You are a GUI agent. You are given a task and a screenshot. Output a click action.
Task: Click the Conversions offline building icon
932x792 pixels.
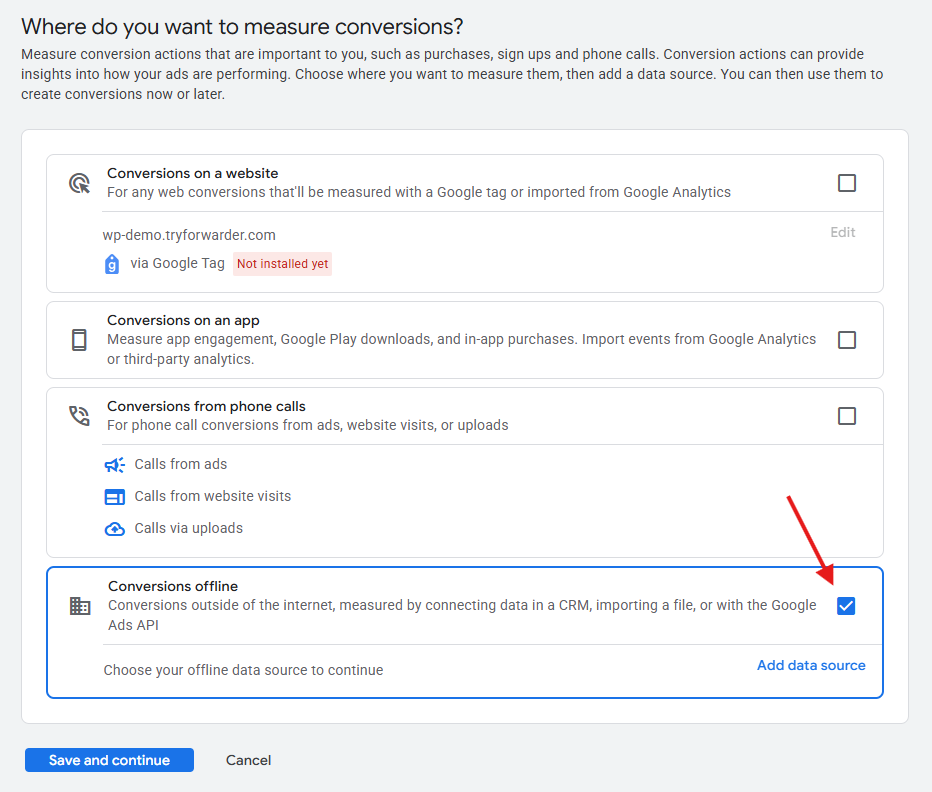click(x=80, y=606)
